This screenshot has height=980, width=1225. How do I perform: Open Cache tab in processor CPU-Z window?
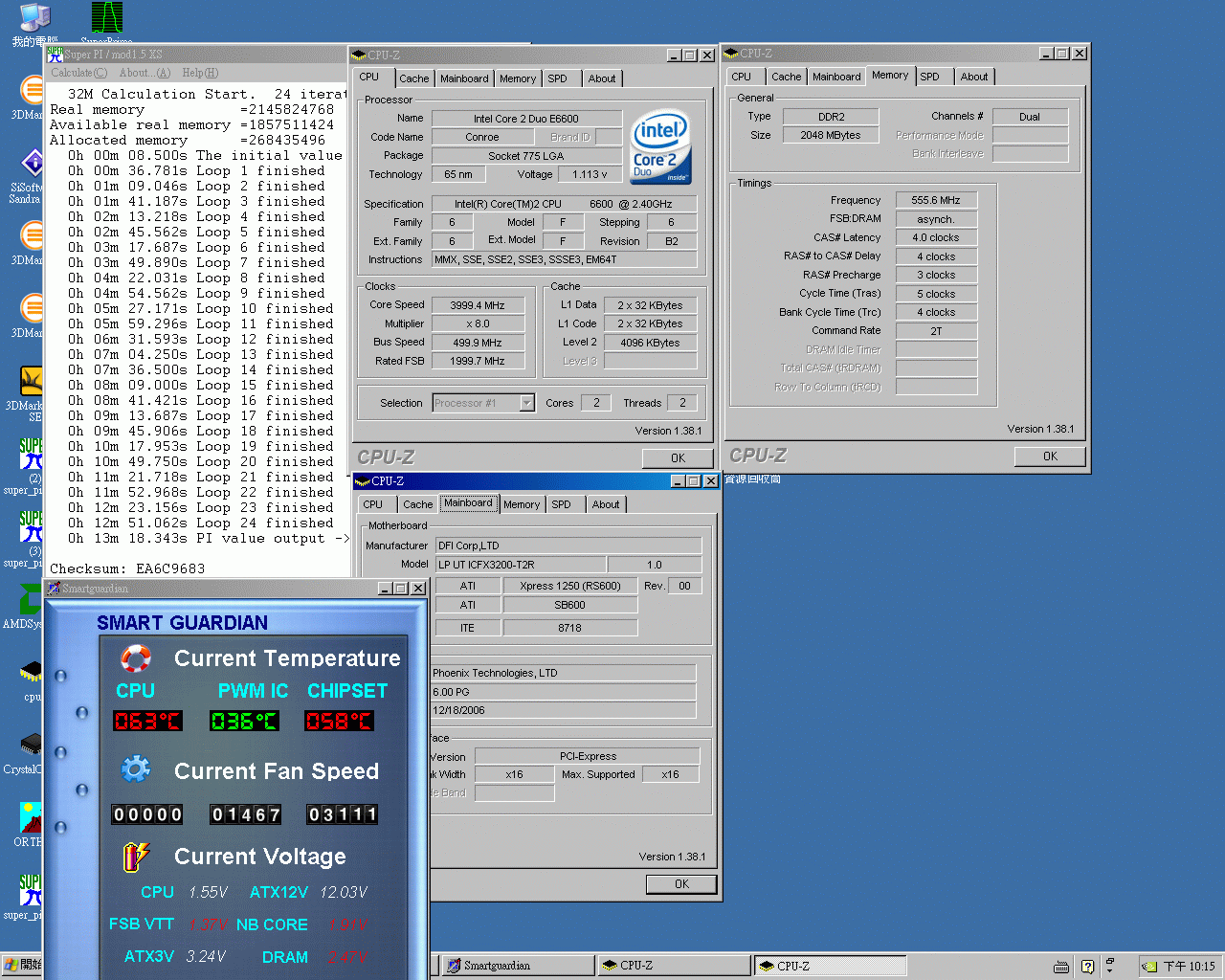pos(414,78)
